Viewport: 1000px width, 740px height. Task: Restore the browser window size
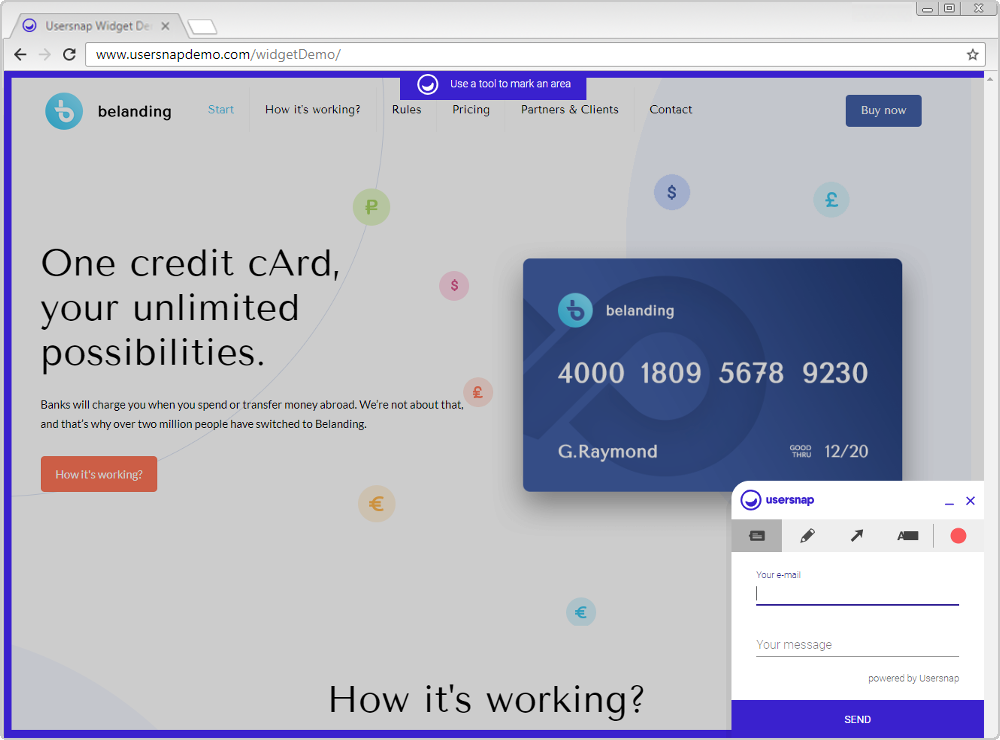point(949,8)
